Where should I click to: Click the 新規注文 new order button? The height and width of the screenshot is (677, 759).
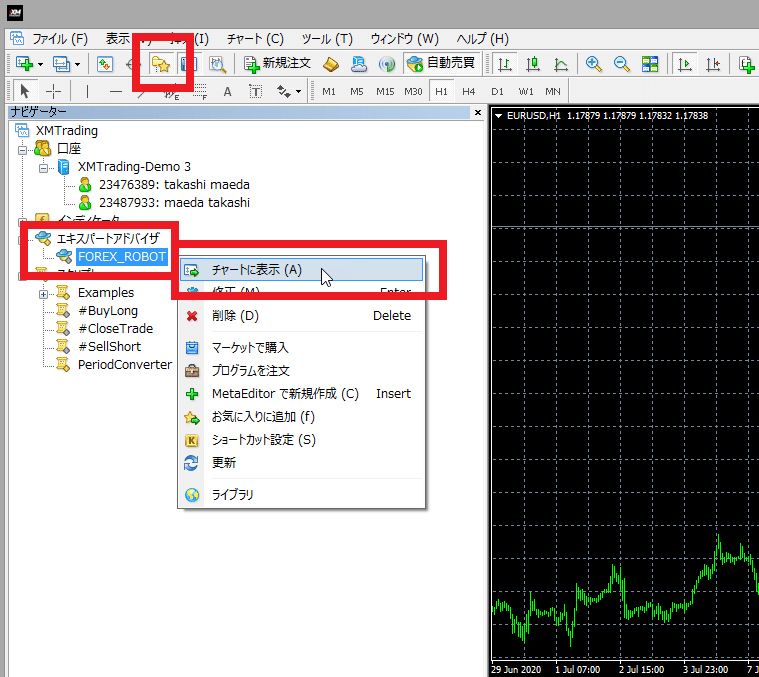[x=277, y=63]
